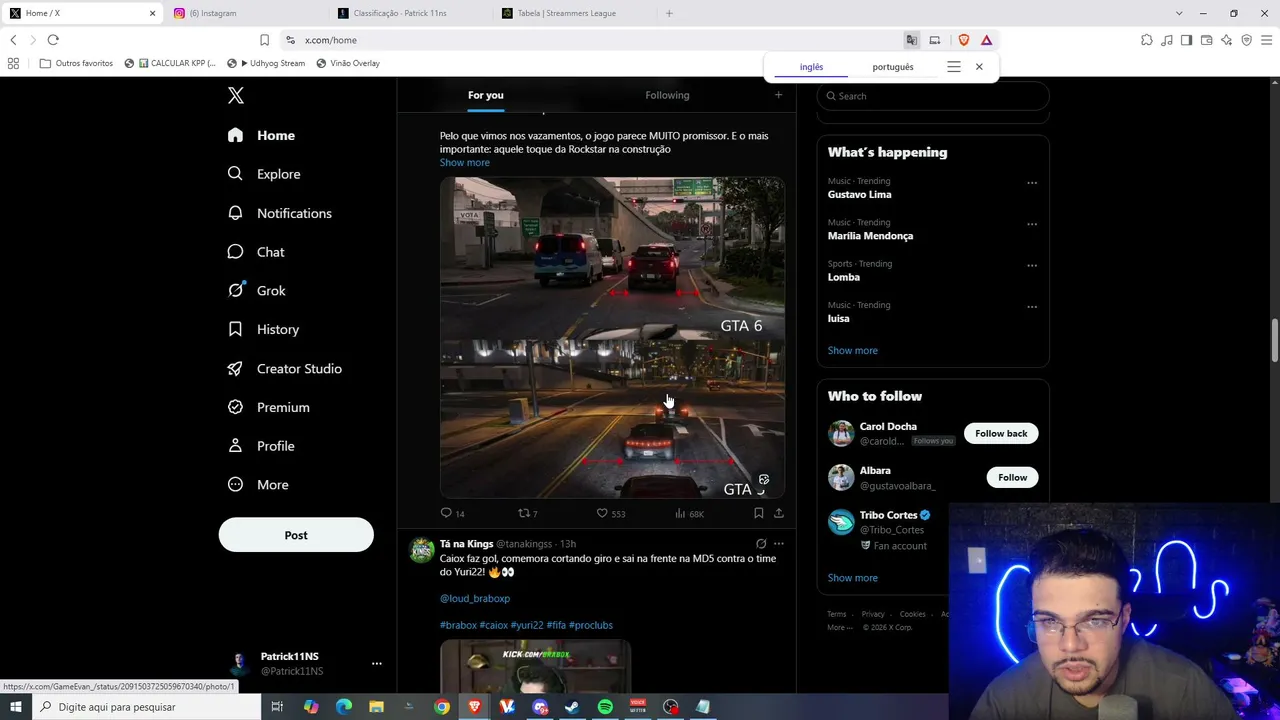Open more options for Lomba trend

coord(1032,266)
